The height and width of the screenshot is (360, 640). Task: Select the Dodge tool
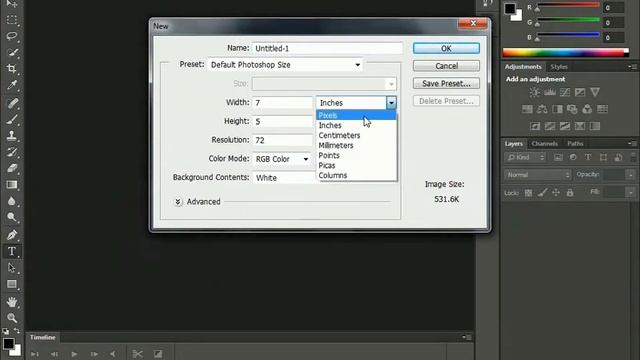12,217
